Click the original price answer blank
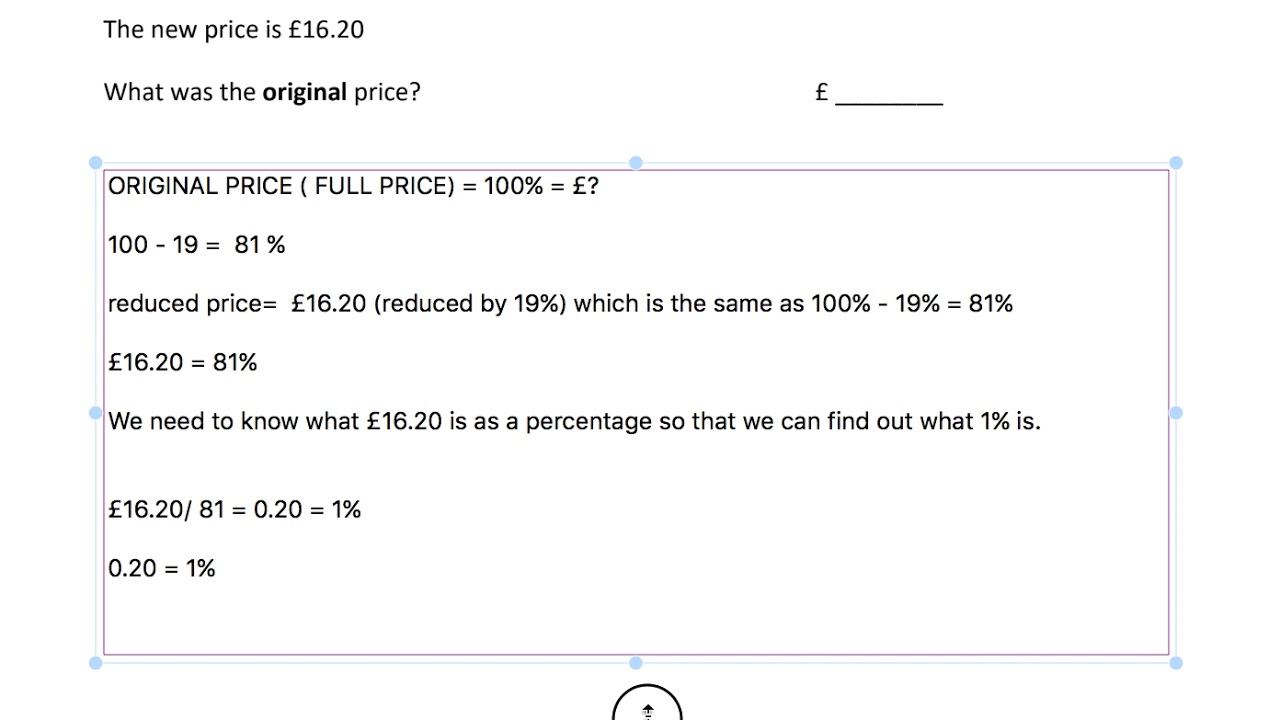This screenshot has height=720, width=1280. (x=889, y=94)
